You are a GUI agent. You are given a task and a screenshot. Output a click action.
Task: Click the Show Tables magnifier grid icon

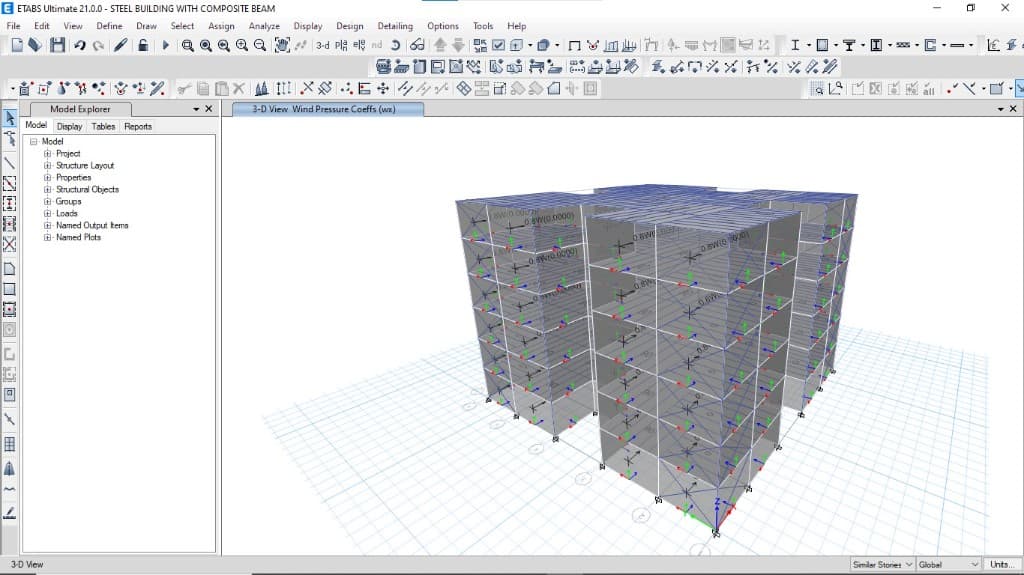click(x=817, y=88)
